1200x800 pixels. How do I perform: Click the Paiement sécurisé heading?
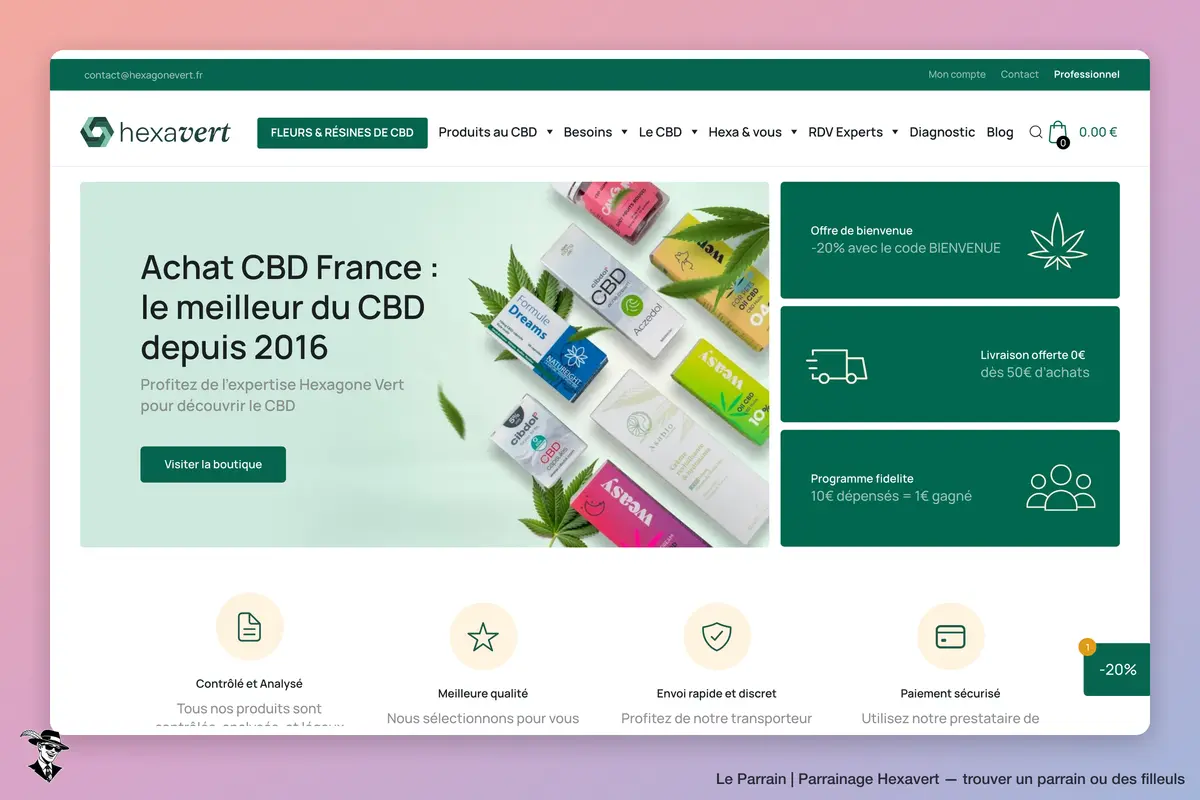pos(950,694)
